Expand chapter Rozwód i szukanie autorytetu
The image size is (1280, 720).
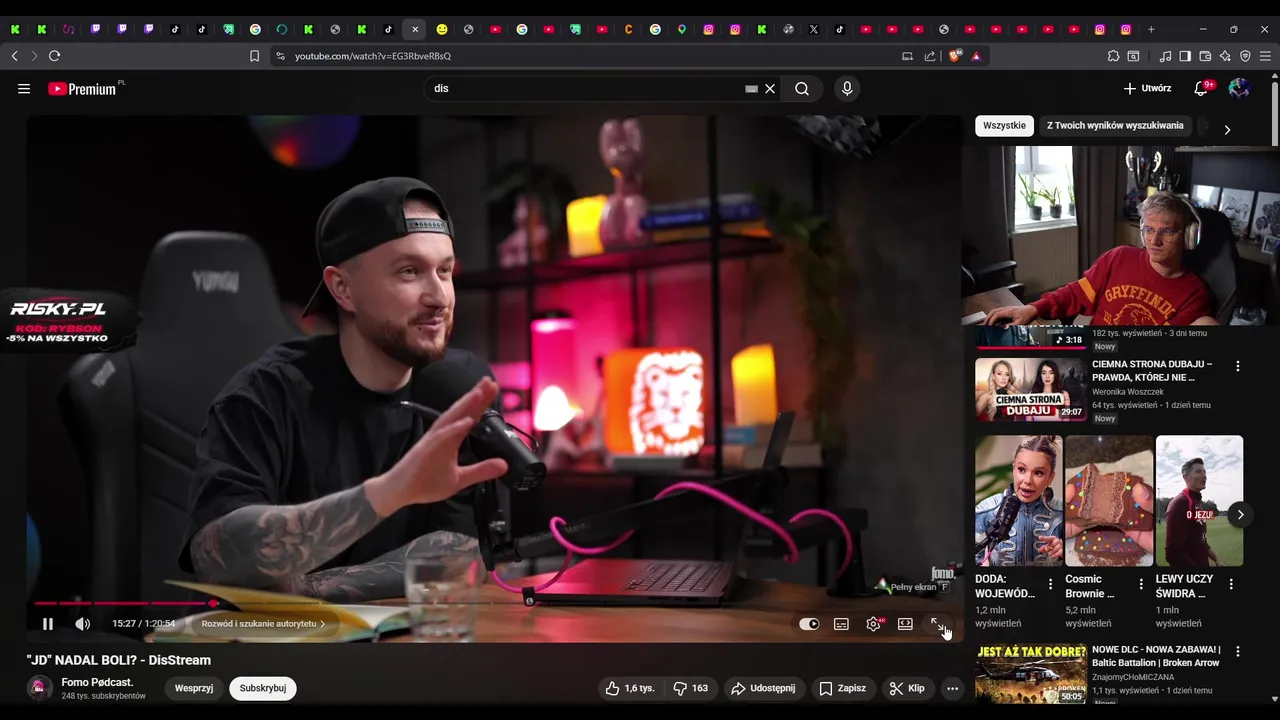[x=263, y=624]
